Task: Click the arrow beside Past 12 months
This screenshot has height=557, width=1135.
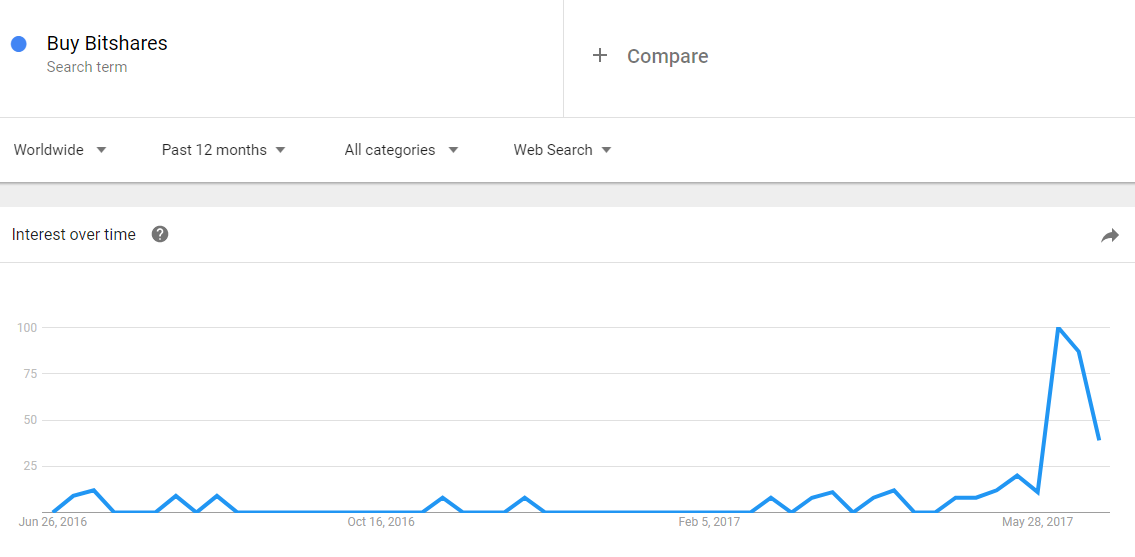Action: point(281,150)
